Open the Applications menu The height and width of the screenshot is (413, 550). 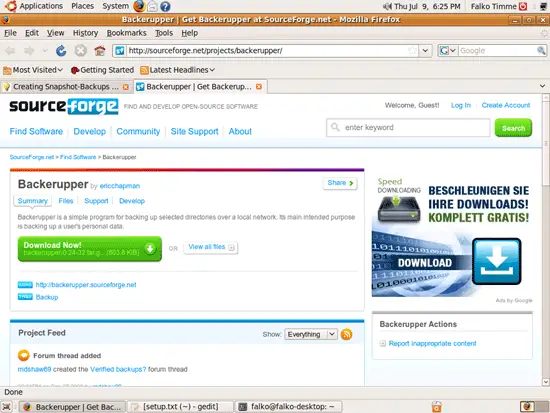pos(41,6)
